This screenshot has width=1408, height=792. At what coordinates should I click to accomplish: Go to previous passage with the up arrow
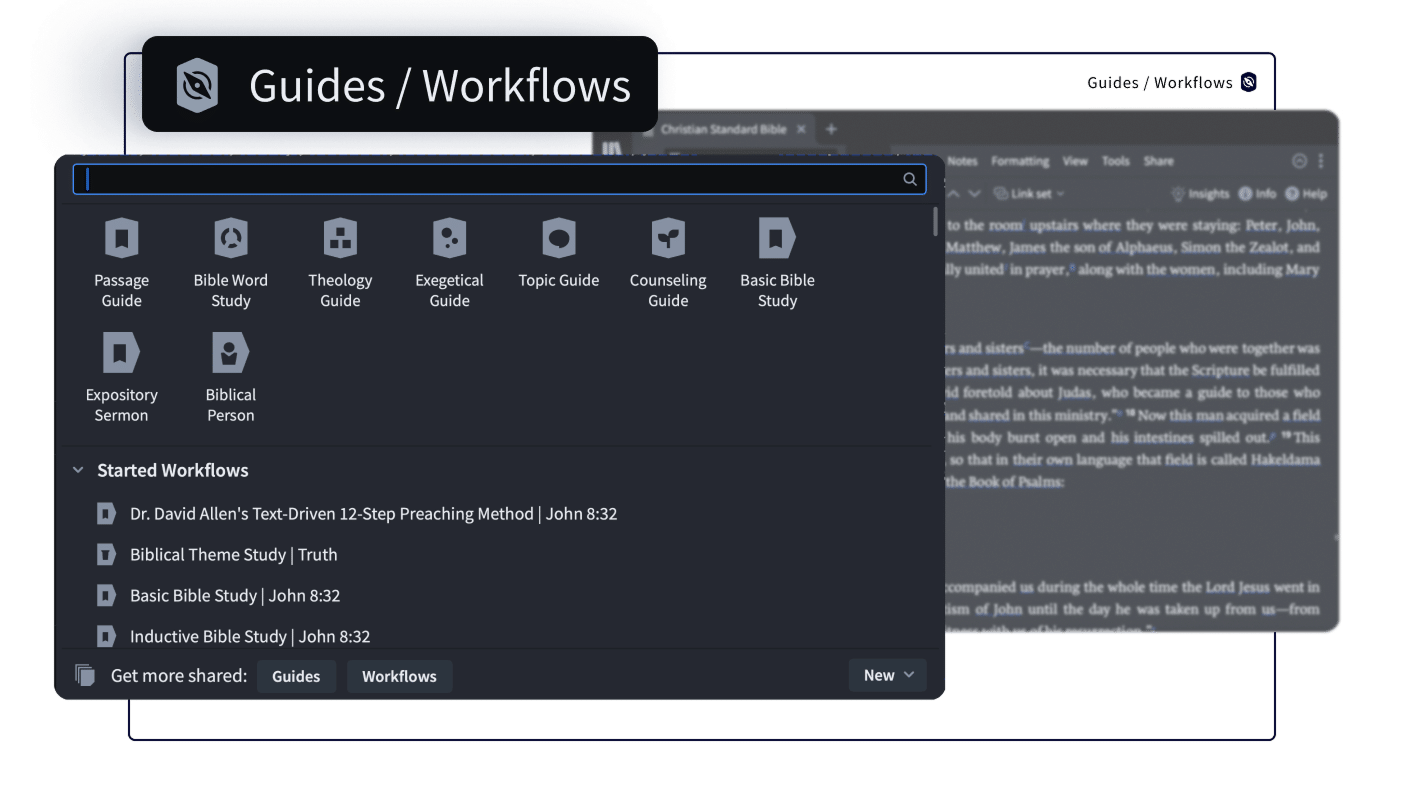click(x=953, y=193)
